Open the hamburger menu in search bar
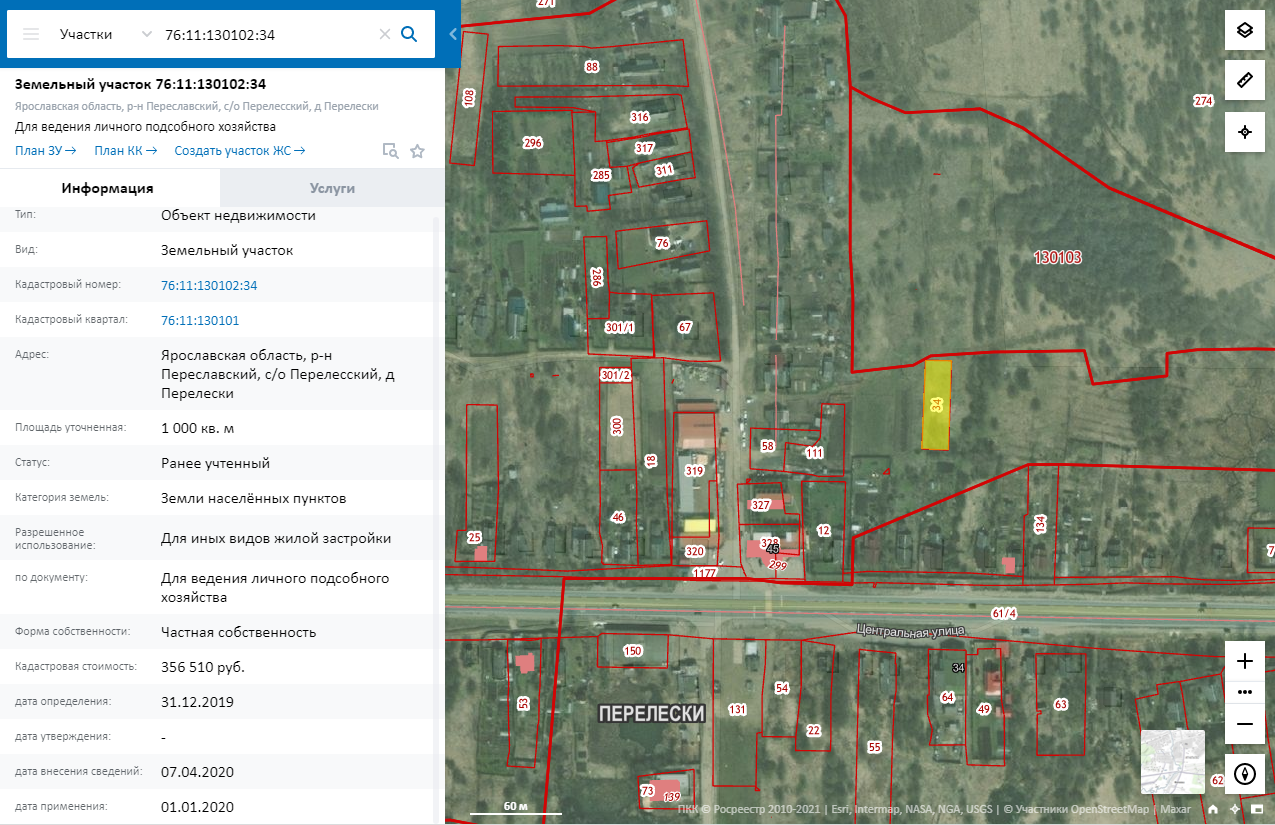The height and width of the screenshot is (825, 1275). tap(31, 34)
